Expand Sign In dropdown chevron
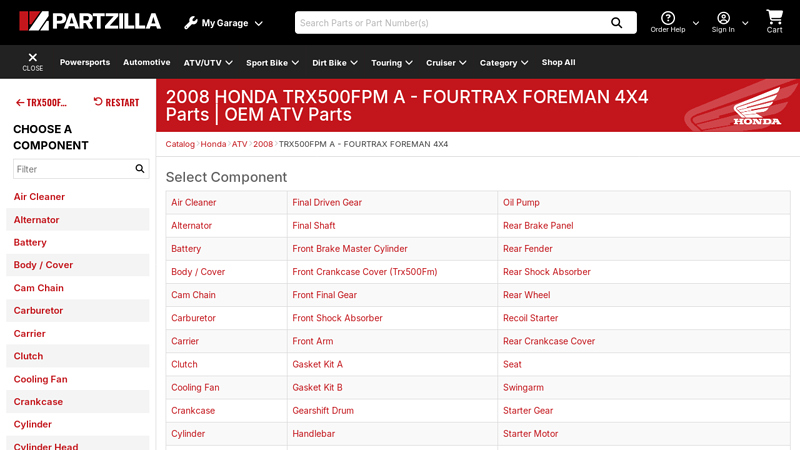 click(745, 23)
